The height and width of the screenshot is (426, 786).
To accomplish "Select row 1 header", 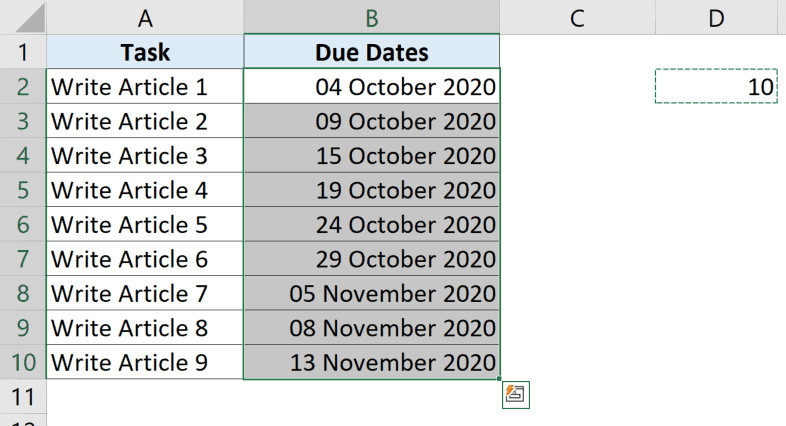I will pos(23,52).
